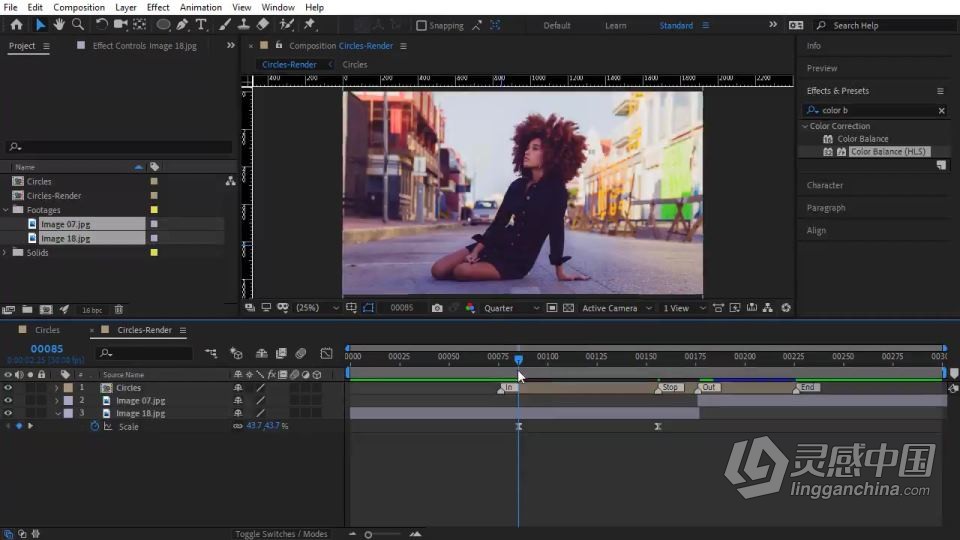Image resolution: width=960 pixels, height=540 pixels.
Task: Switch to the Default workspace
Action: pyautogui.click(x=557, y=26)
